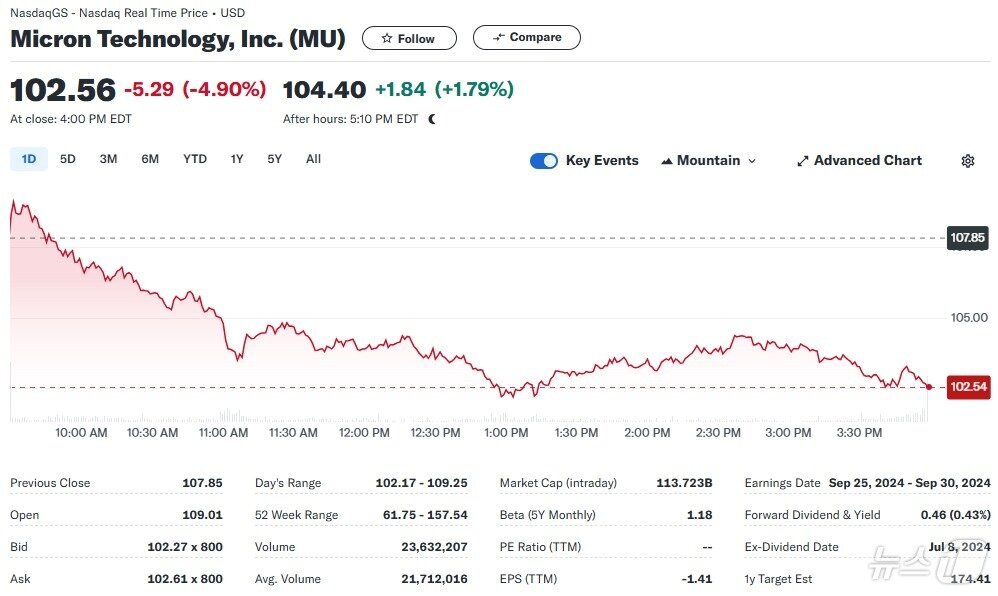Select the 1D time range tab
This screenshot has height=596, width=998.
29,159
